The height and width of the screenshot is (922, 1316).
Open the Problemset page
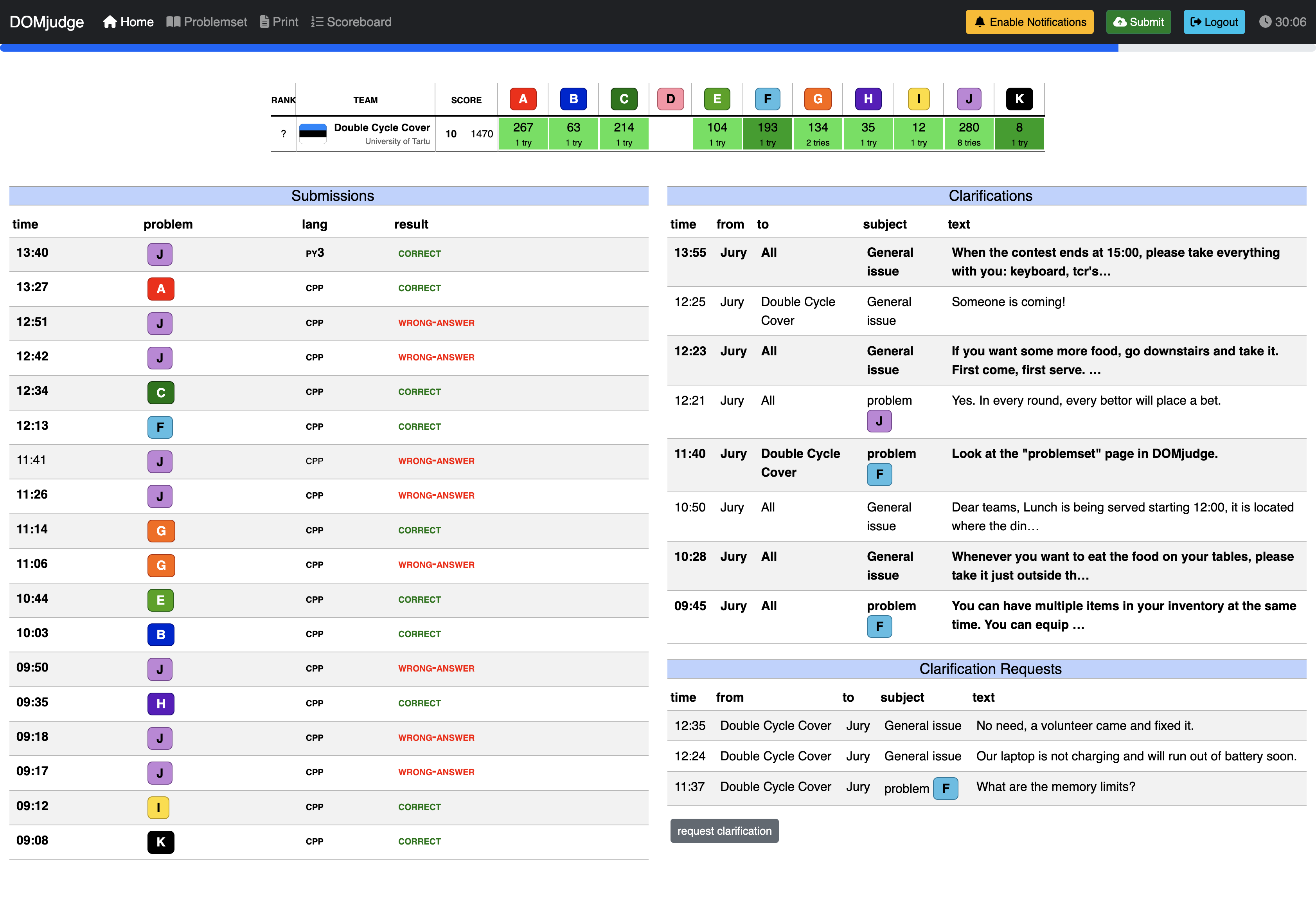point(207,22)
